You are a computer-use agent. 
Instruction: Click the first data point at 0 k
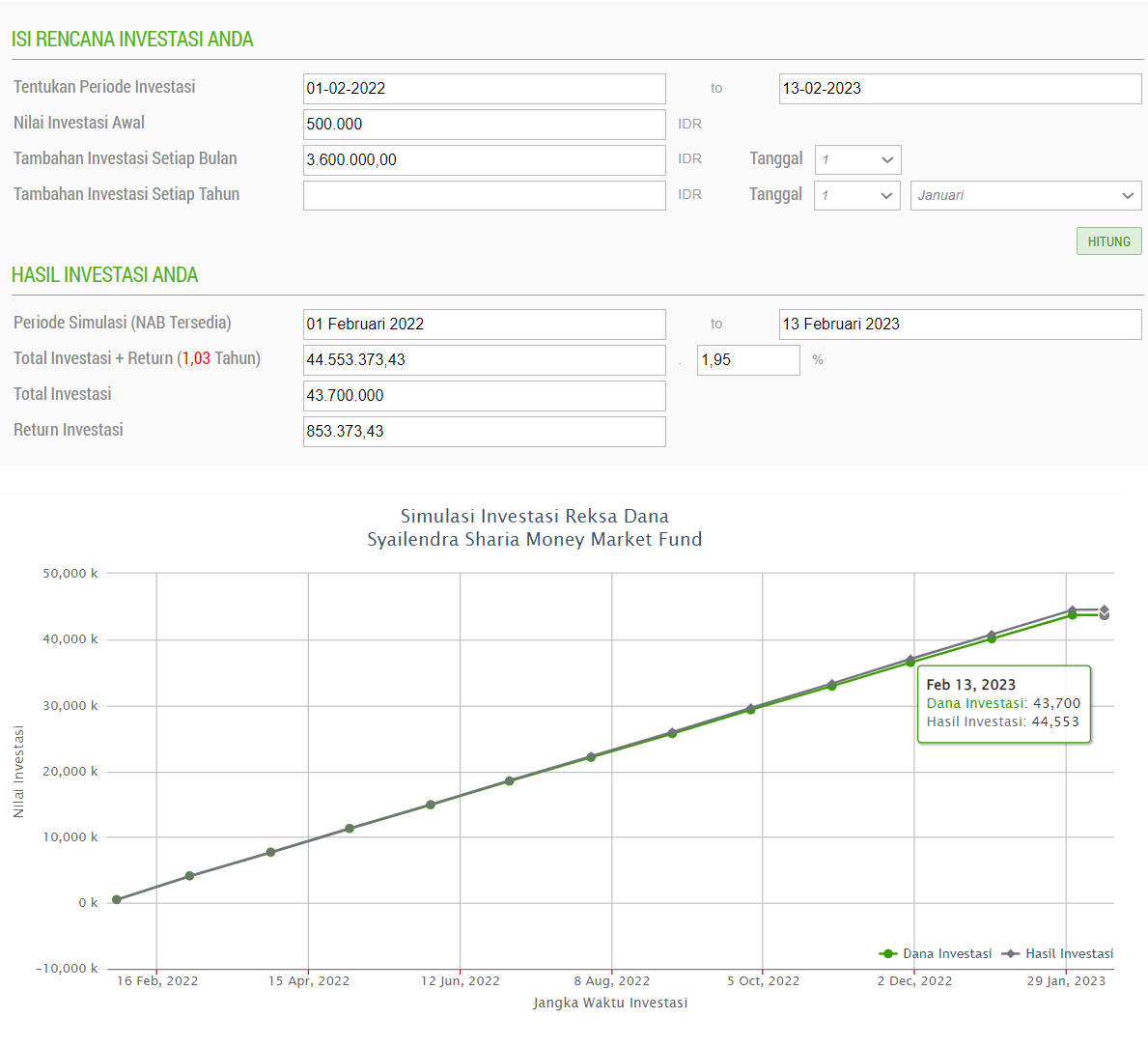(117, 899)
